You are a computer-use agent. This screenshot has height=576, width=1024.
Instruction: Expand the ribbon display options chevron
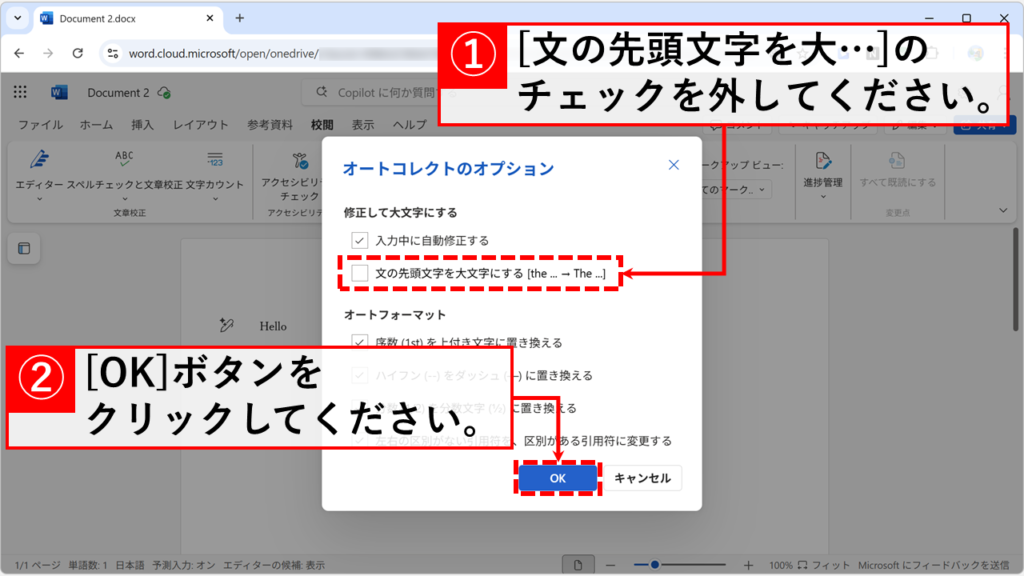(x=1003, y=210)
